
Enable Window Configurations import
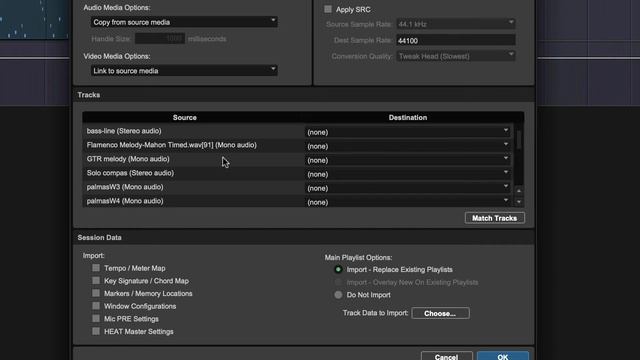click(x=96, y=306)
